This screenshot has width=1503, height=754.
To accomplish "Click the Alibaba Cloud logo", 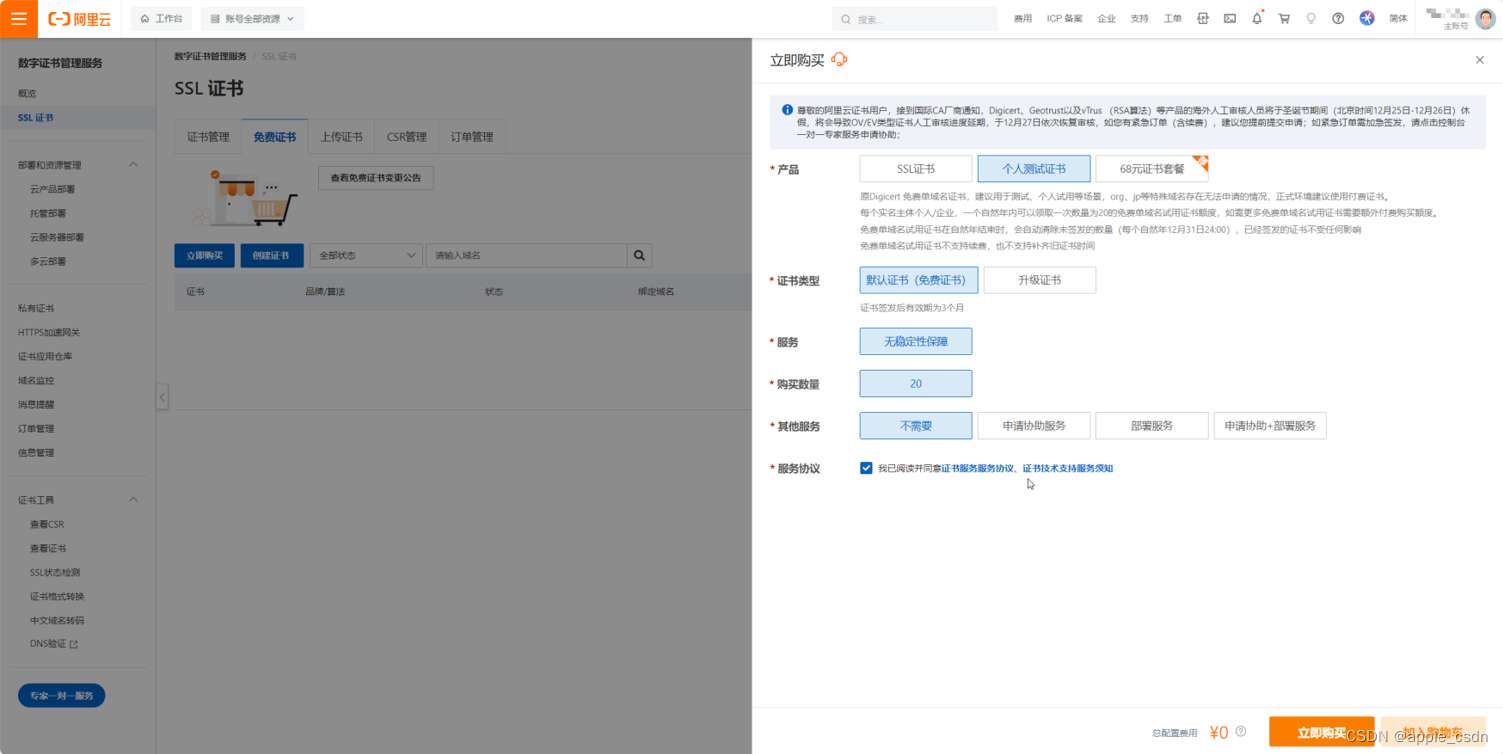I will pos(79,19).
